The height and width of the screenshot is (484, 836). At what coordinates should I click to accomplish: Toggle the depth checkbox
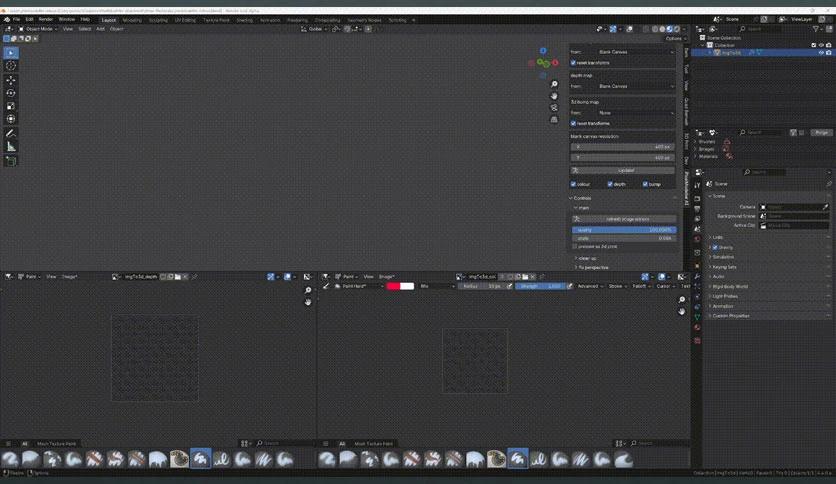click(610, 184)
